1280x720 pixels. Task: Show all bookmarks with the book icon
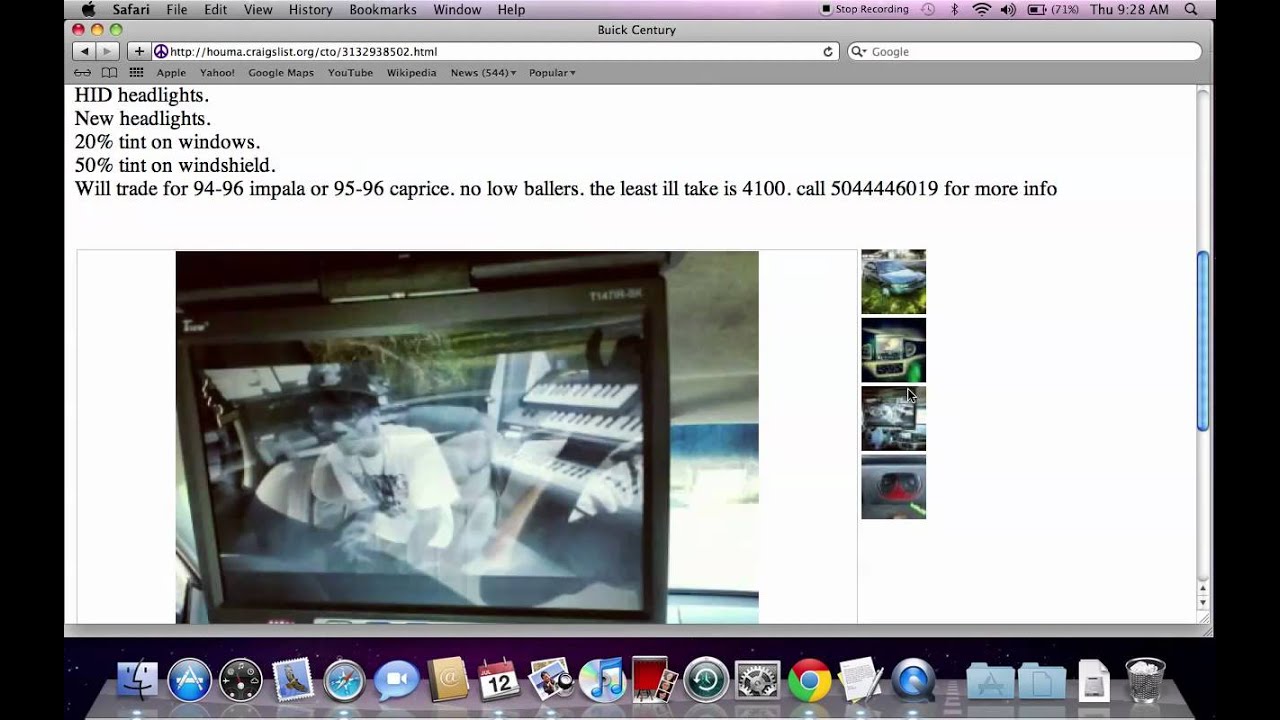[x=109, y=73]
